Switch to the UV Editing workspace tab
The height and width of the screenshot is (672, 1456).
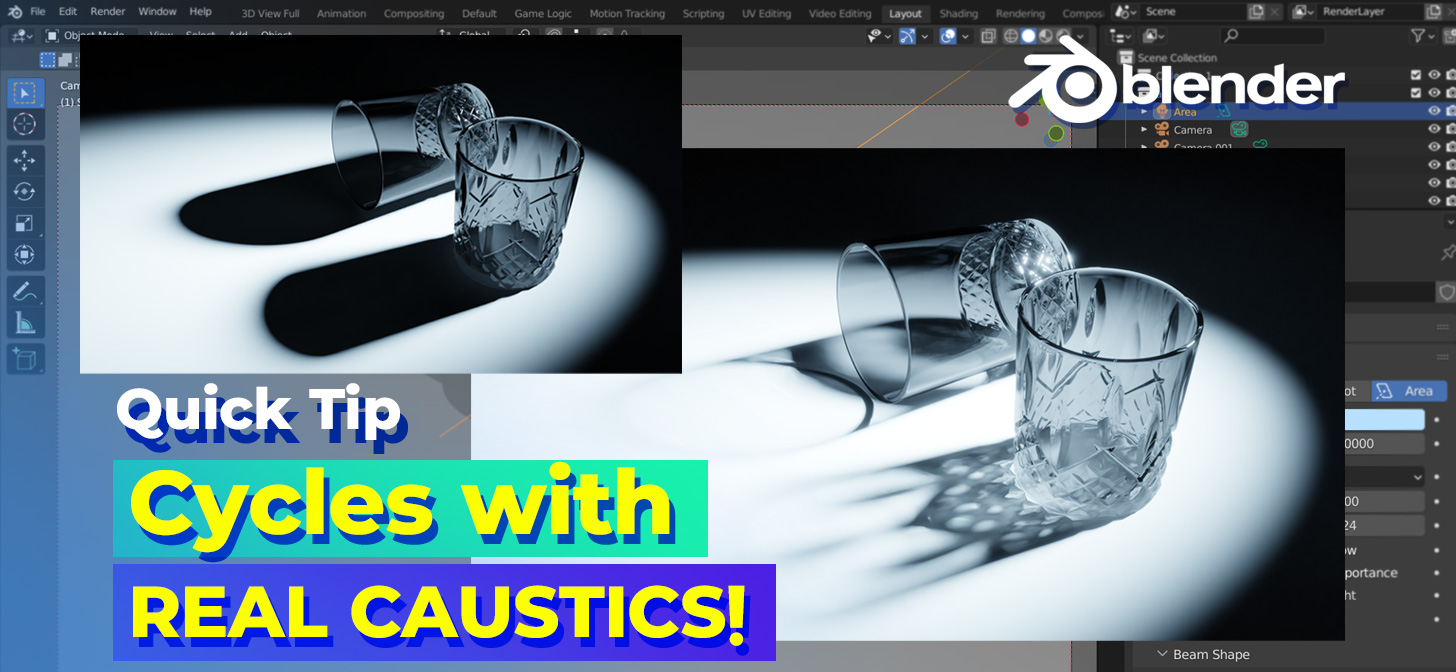[x=764, y=13]
